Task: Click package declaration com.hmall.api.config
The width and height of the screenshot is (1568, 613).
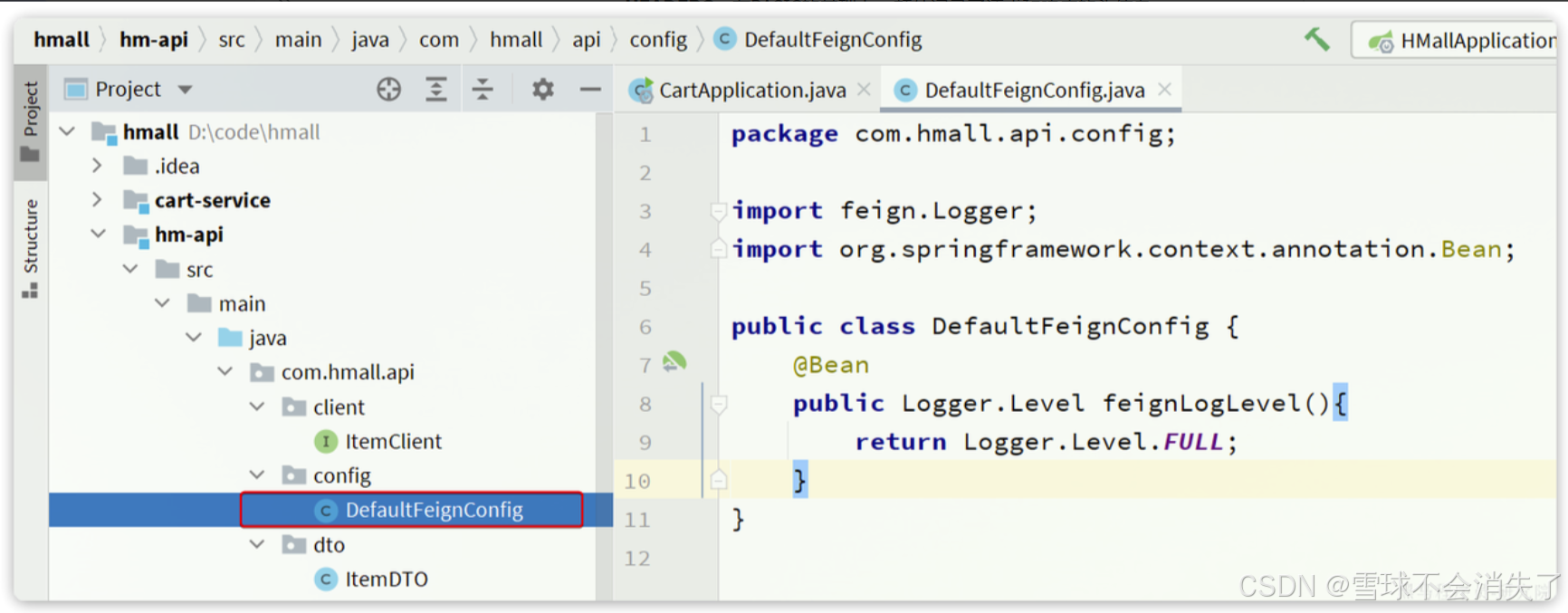Action: pyautogui.click(x=1009, y=134)
